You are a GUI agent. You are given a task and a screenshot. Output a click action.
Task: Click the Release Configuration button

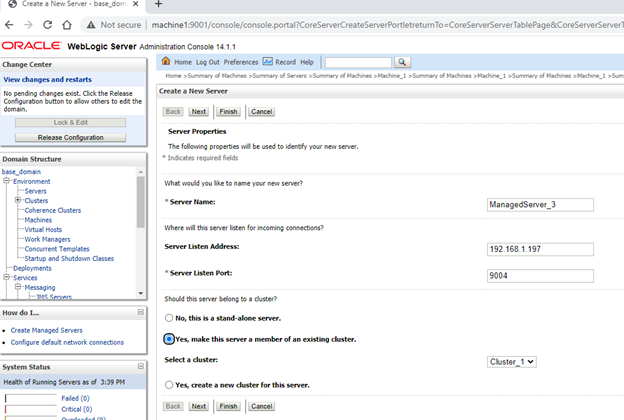click(70, 137)
